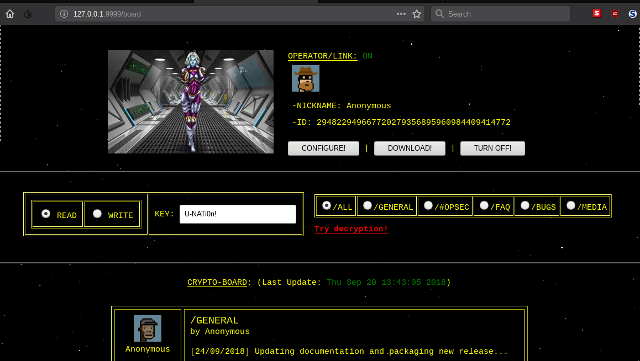Open red S extension icon

(597, 13)
